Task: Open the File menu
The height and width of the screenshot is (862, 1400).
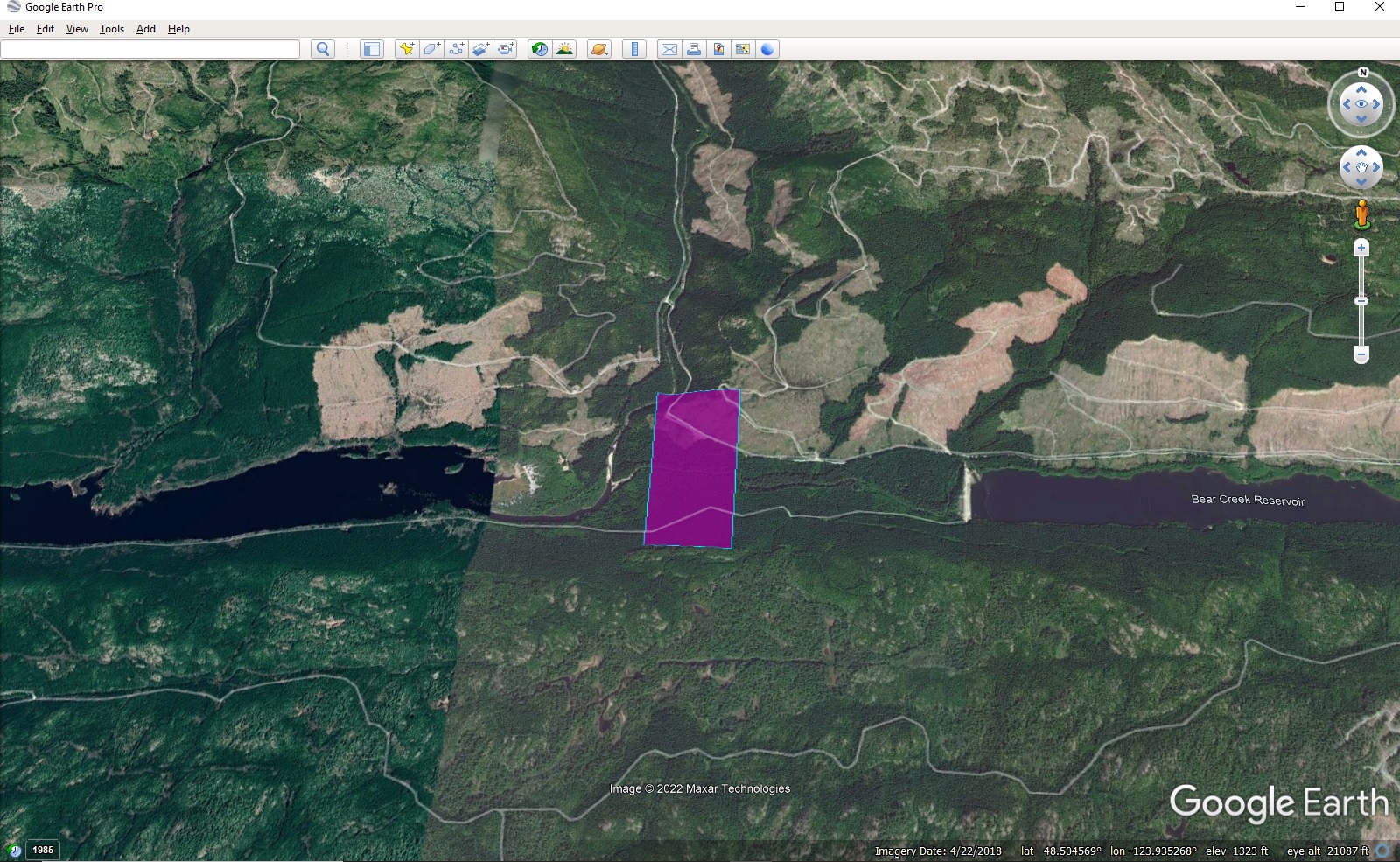Action: (17, 29)
